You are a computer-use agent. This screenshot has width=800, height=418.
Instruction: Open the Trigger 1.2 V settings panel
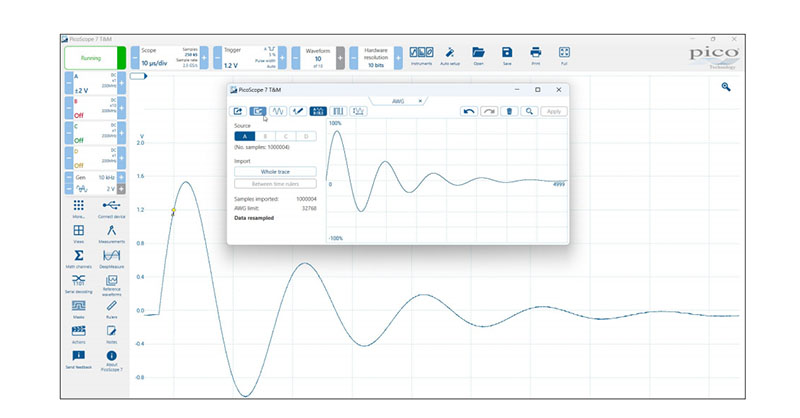pyautogui.click(x=249, y=58)
